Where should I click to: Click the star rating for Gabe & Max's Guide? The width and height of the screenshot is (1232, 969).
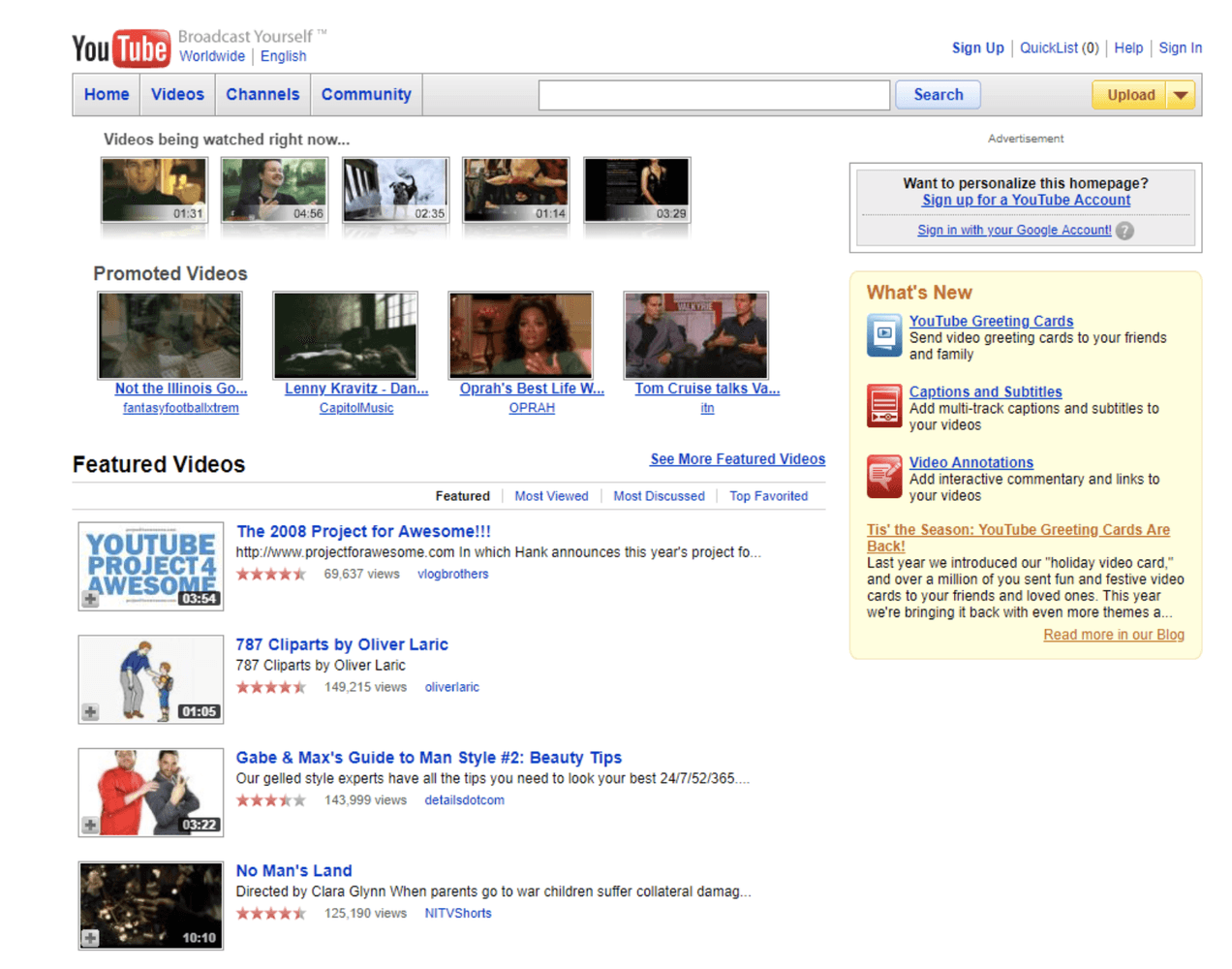click(271, 800)
